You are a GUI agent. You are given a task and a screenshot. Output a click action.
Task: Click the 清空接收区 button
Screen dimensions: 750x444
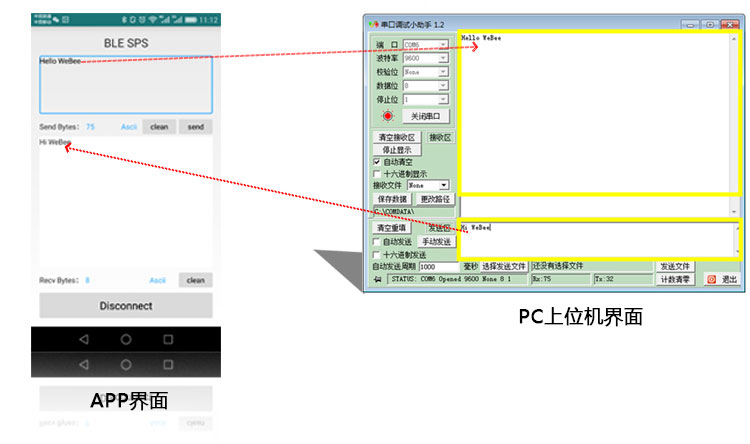click(397, 137)
